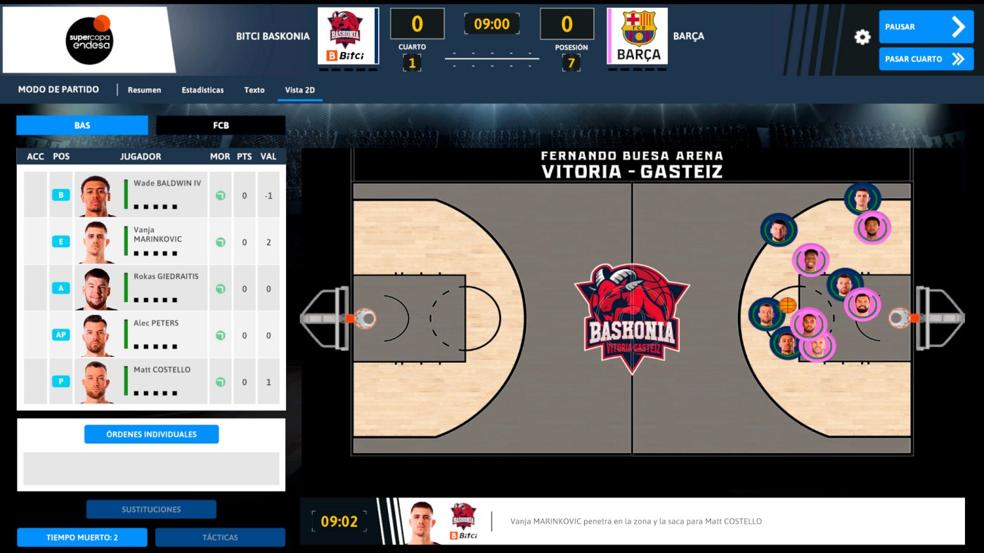The width and height of the screenshot is (984, 553).
Task: Select Vanja Marinkovic's E position badge
Action: 61,242
